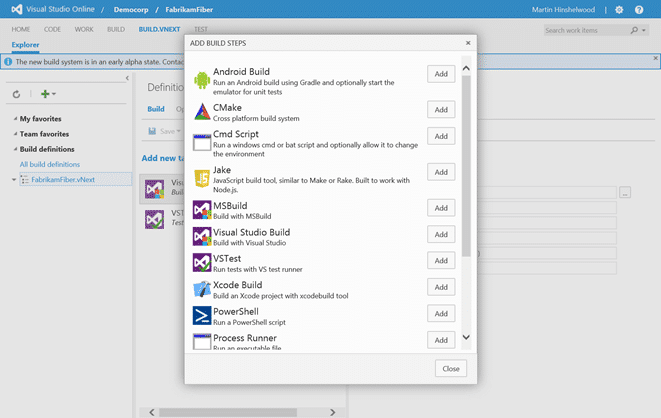Open the CODE tab

52,29
